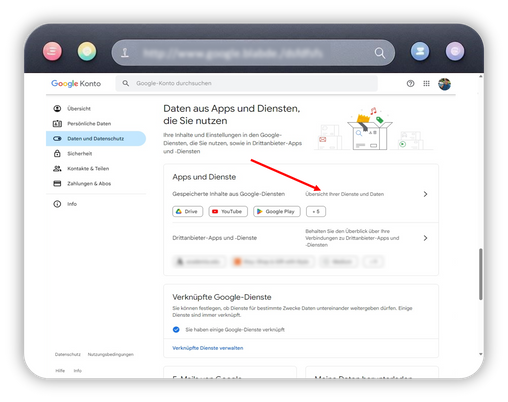The image size is (508, 402).
Task: Click the red round browser menu button
Action: click(52, 51)
